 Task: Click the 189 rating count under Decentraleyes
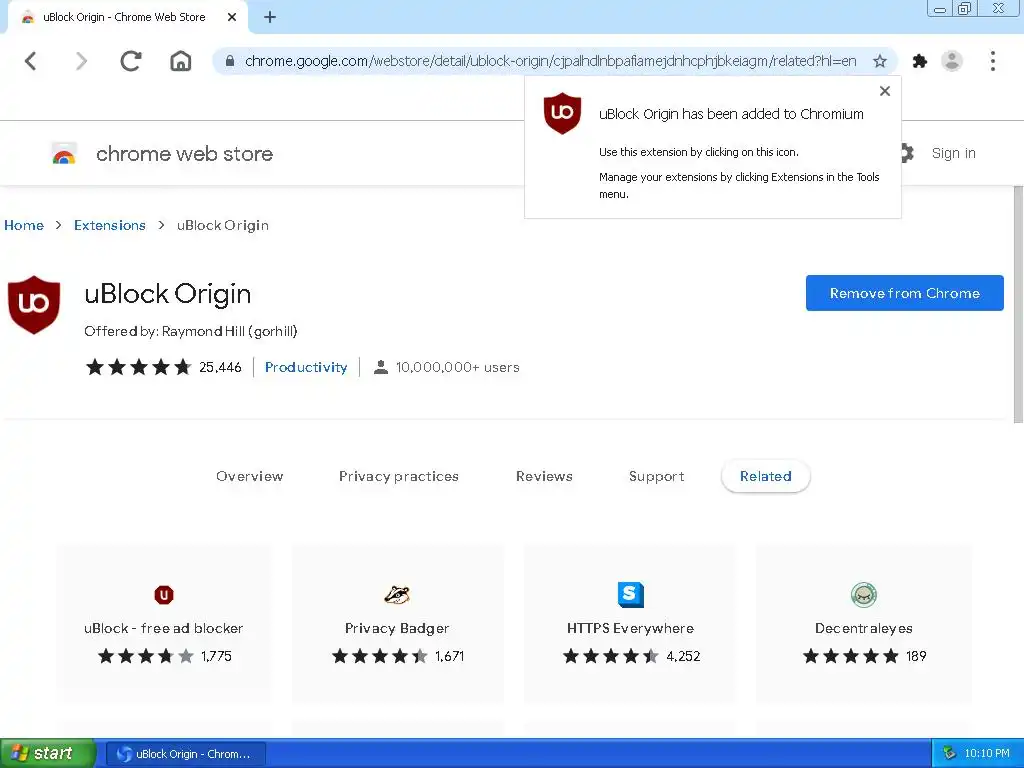tap(916, 656)
